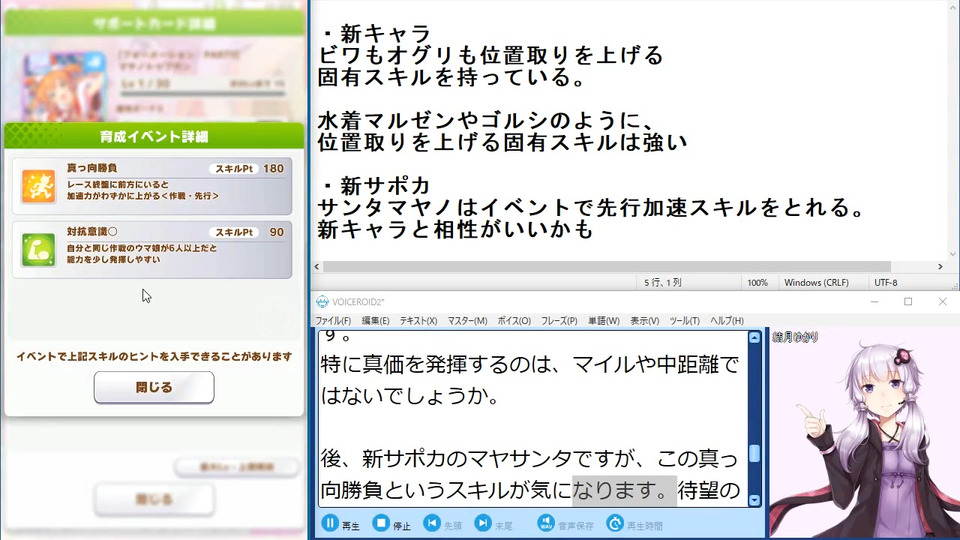Select the 対抗意識○ skill name text
Screen dimensions: 960x540
coord(92,231)
